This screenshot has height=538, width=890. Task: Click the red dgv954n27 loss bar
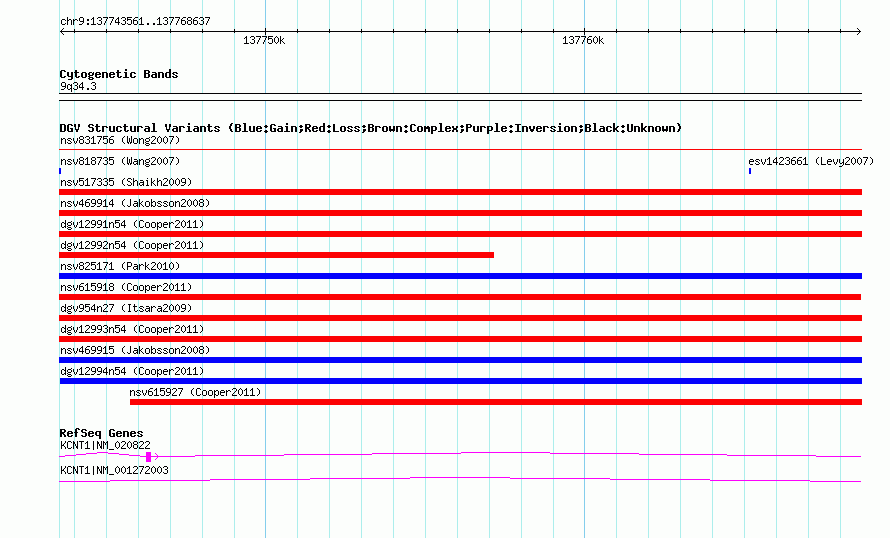point(460,318)
